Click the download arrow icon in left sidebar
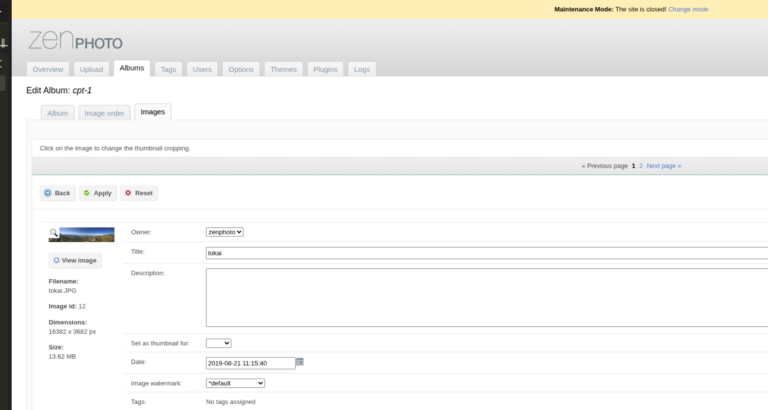Viewport: 768px width, 410px height. pyautogui.click(x=3, y=43)
